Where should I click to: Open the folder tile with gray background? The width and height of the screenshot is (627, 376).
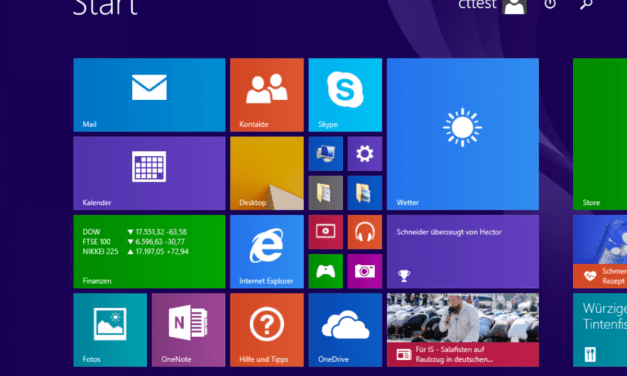pyautogui.click(x=325, y=193)
